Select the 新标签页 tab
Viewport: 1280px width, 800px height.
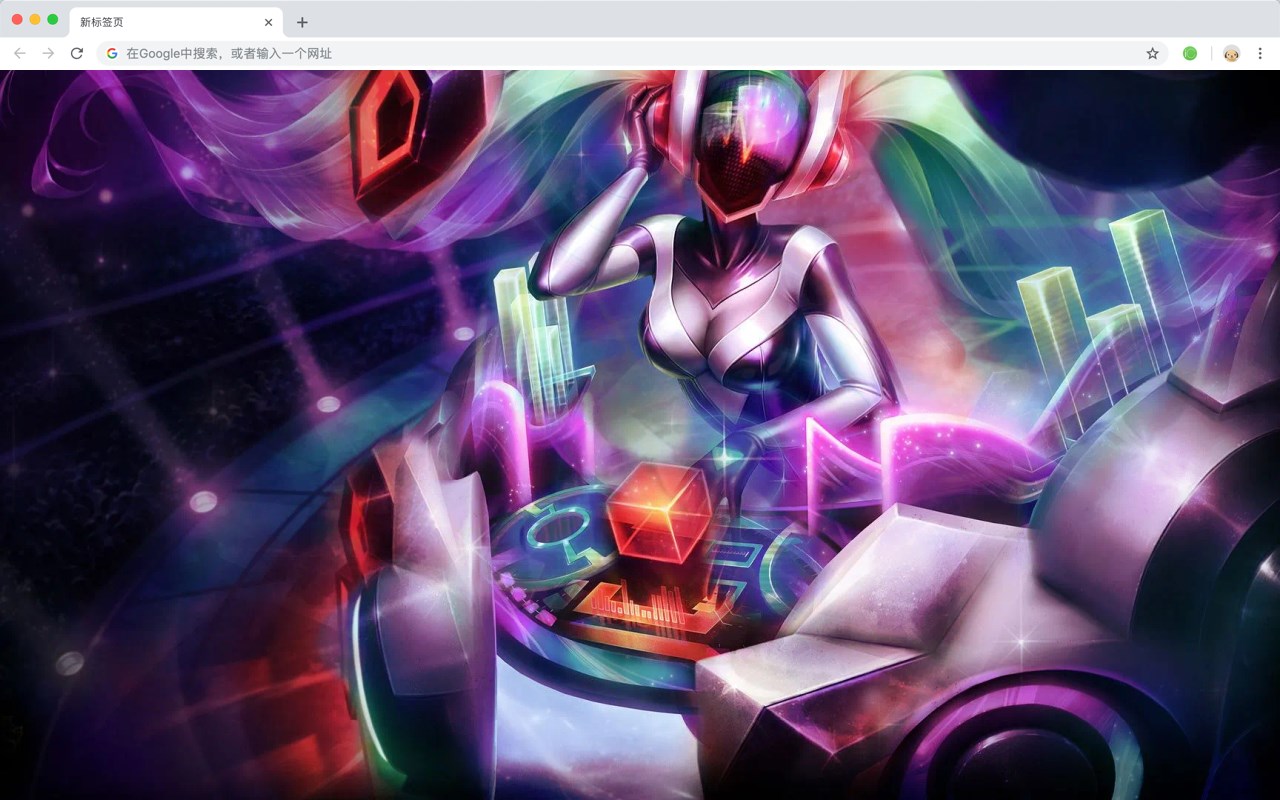pos(175,22)
